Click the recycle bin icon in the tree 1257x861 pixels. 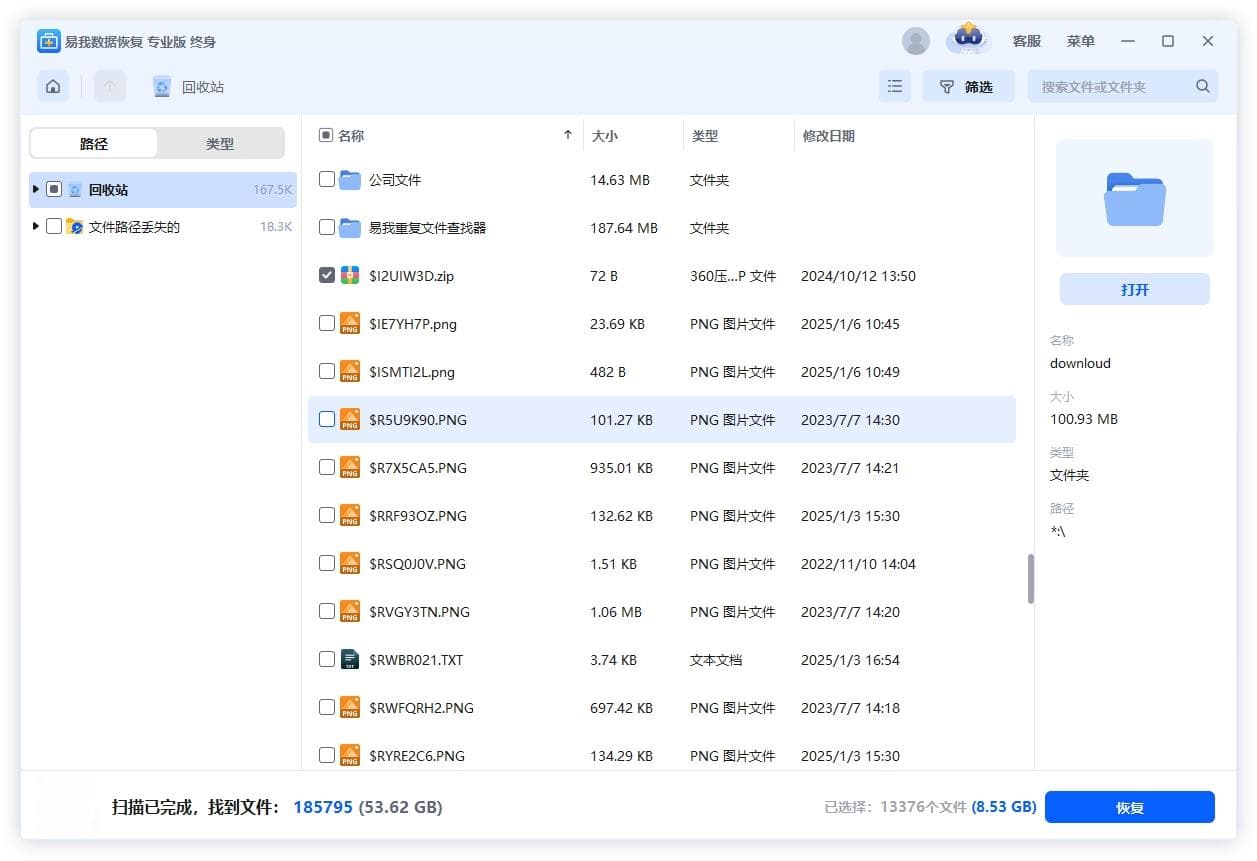pos(75,189)
